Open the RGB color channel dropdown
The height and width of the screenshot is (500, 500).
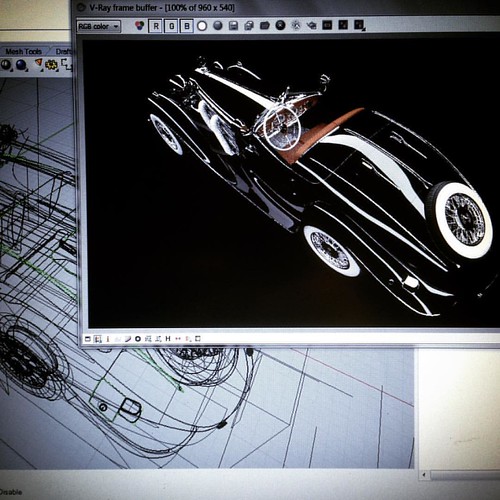[x=99, y=26]
